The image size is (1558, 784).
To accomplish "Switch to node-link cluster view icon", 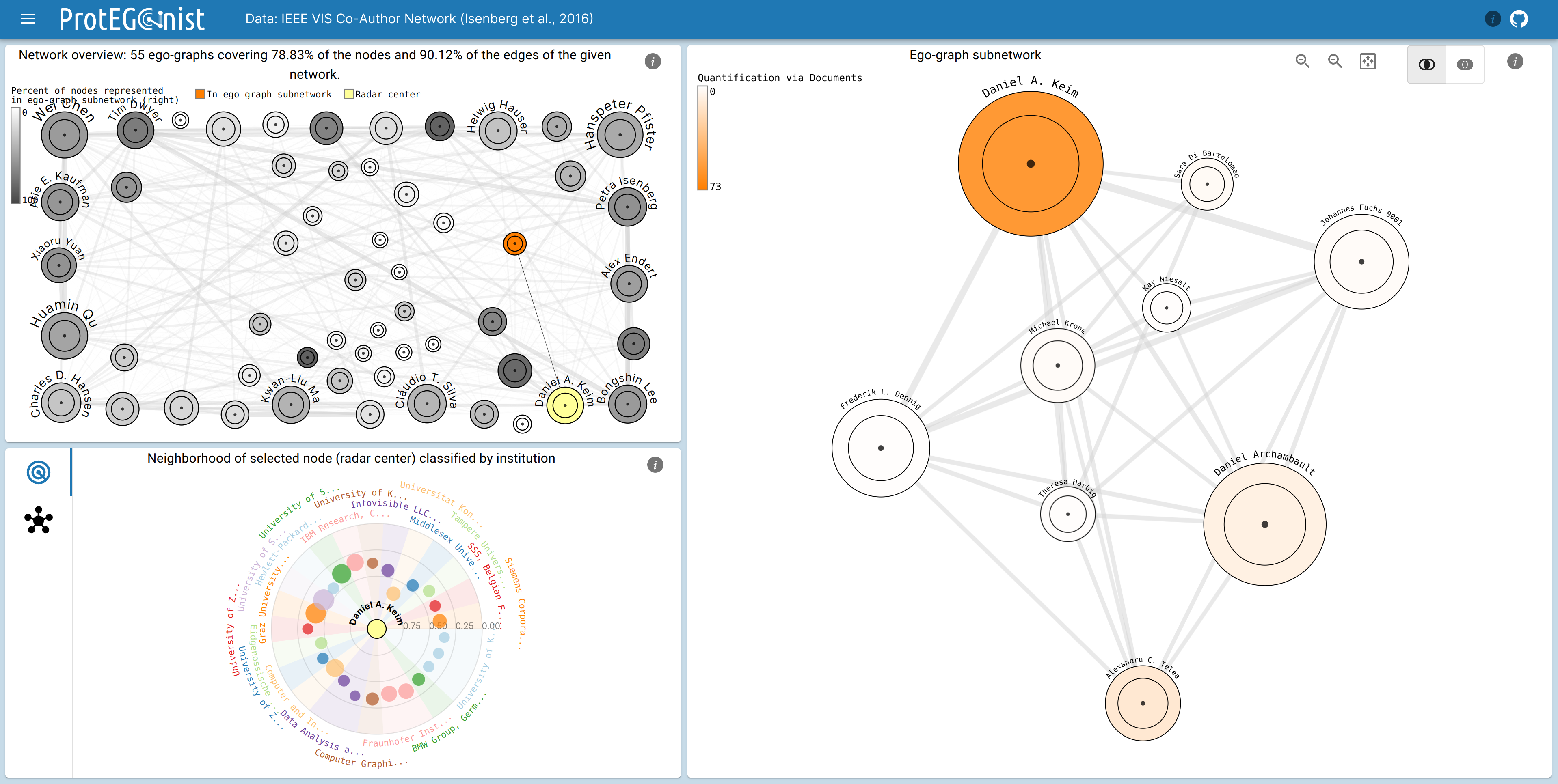I will 39,520.
